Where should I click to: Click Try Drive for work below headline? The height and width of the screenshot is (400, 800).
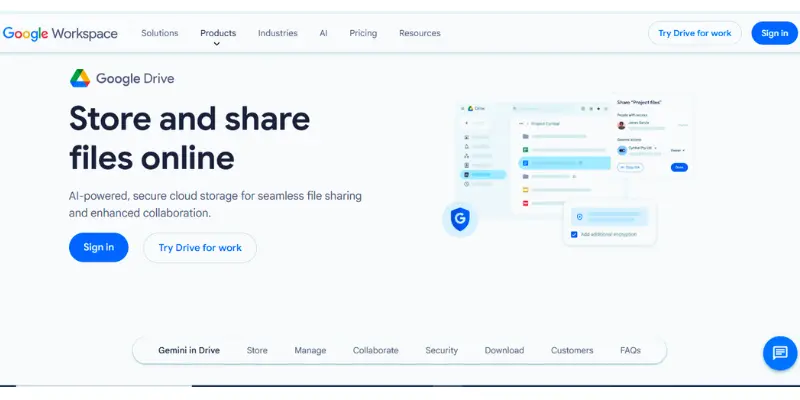tap(200, 248)
